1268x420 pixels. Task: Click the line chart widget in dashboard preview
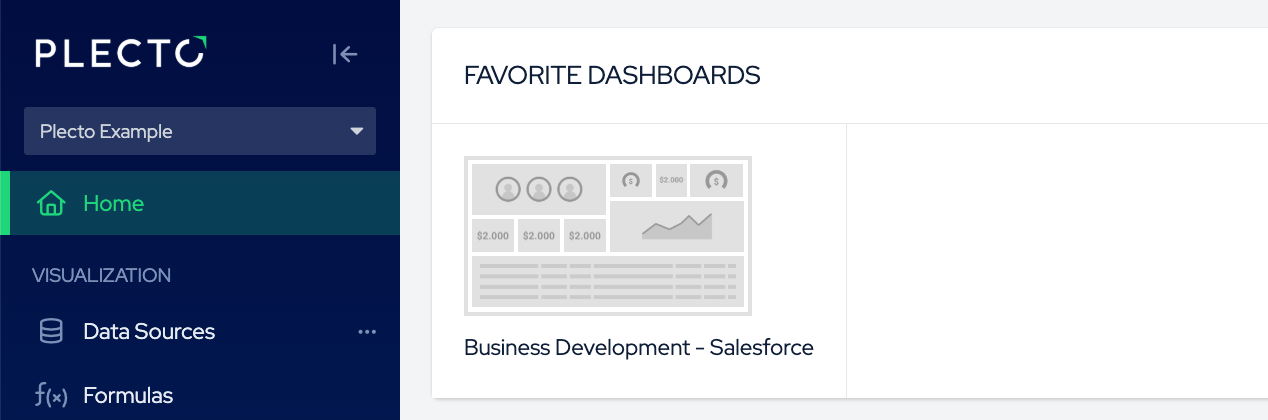[x=677, y=227]
